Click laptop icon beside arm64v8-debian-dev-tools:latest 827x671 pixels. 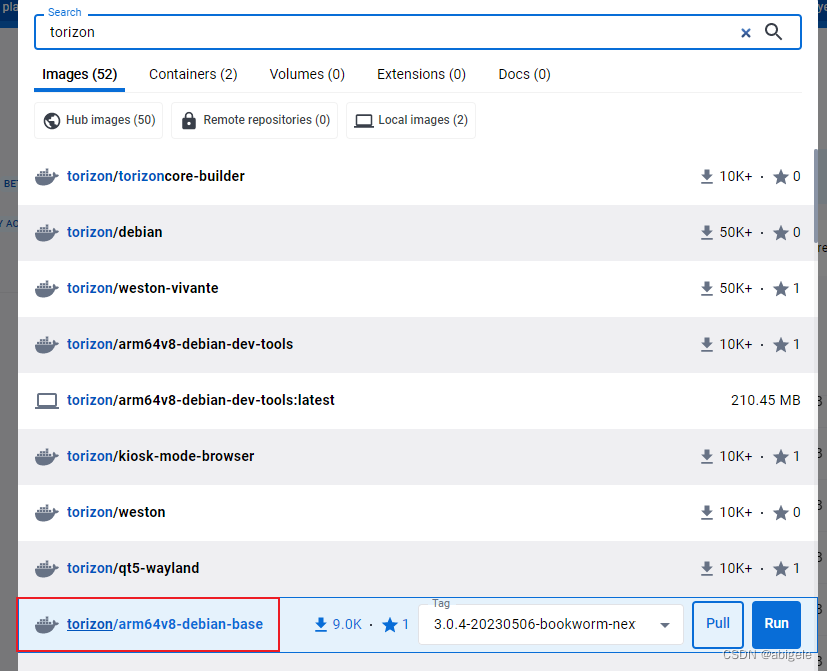(47, 401)
